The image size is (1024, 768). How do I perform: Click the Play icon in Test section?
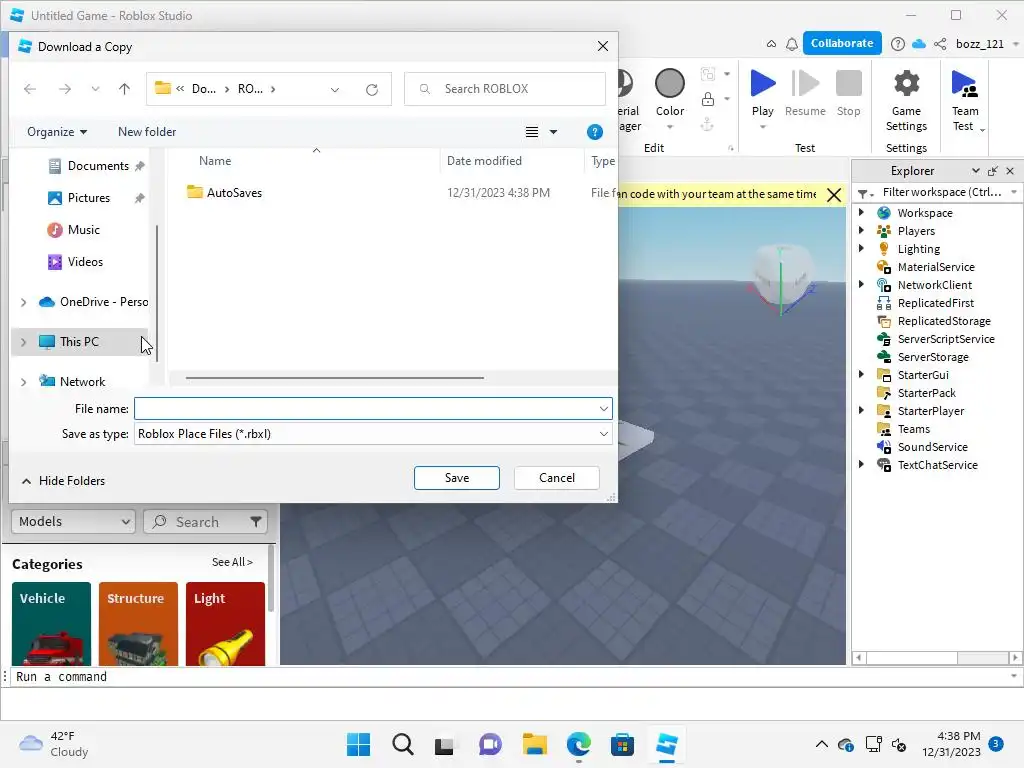763,84
